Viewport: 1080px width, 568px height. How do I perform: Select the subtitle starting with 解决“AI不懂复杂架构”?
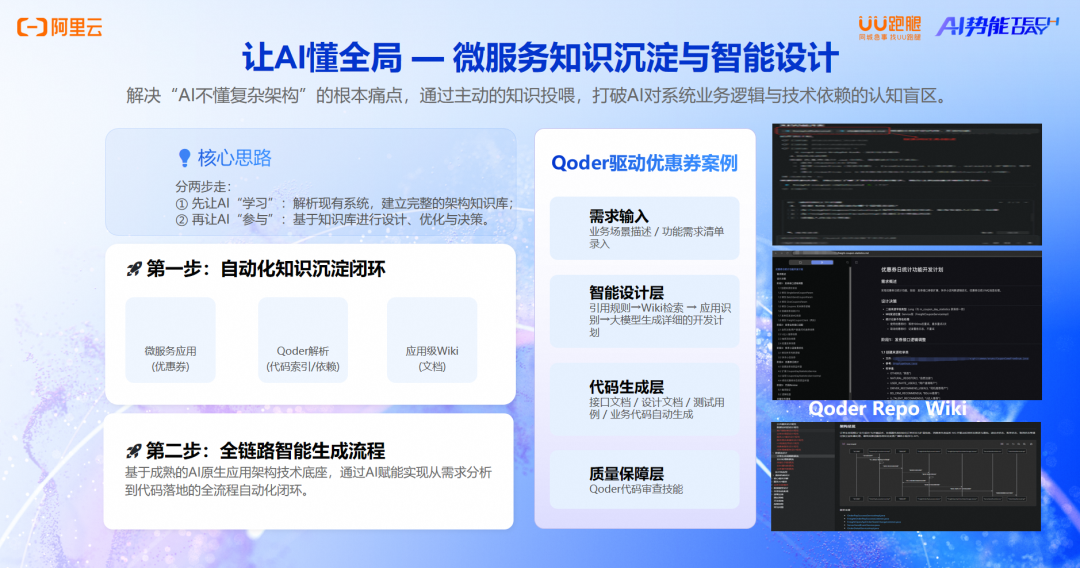coord(539,95)
